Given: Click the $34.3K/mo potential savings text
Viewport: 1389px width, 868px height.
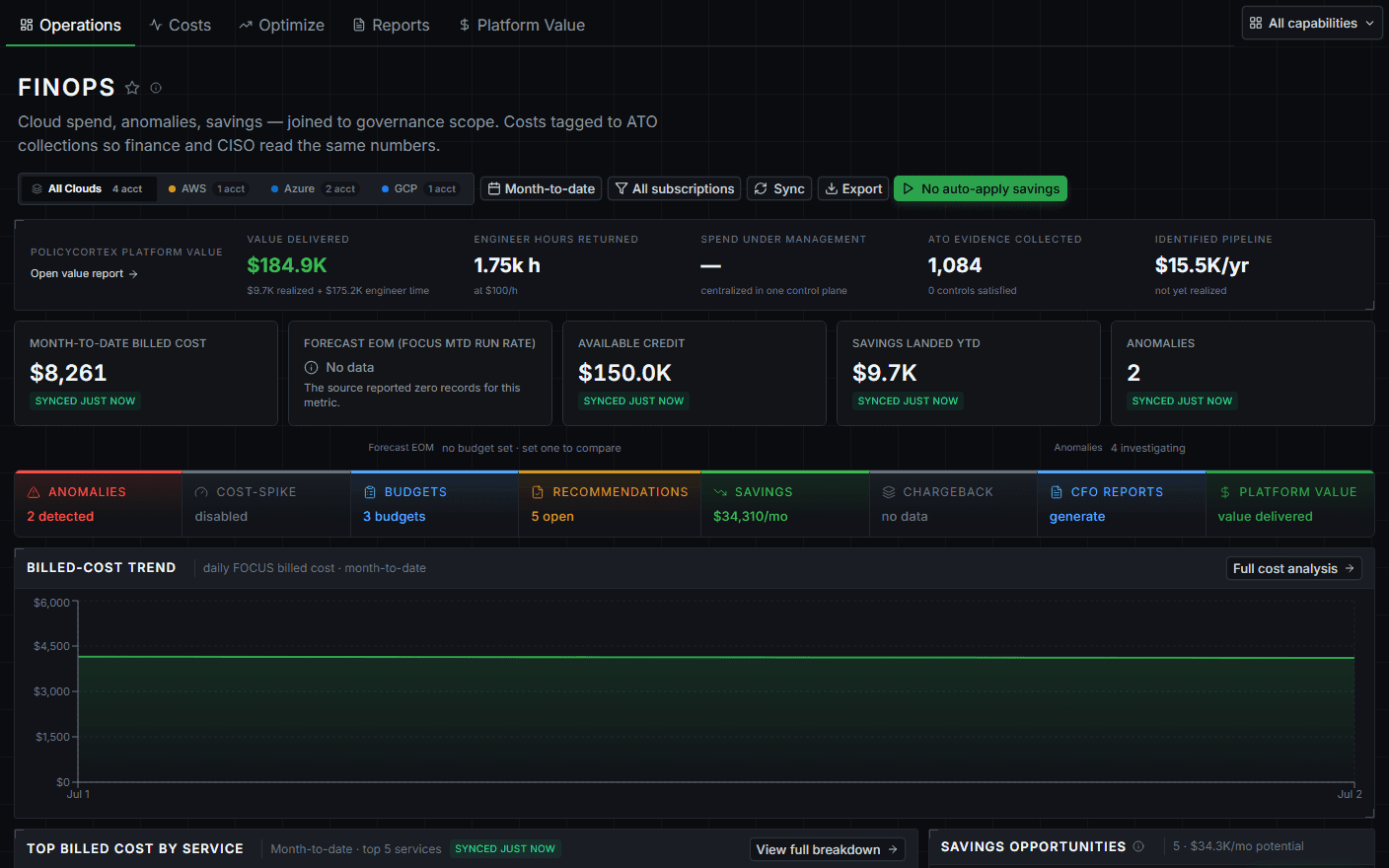Looking at the screenshot, I should point(1247,846).
